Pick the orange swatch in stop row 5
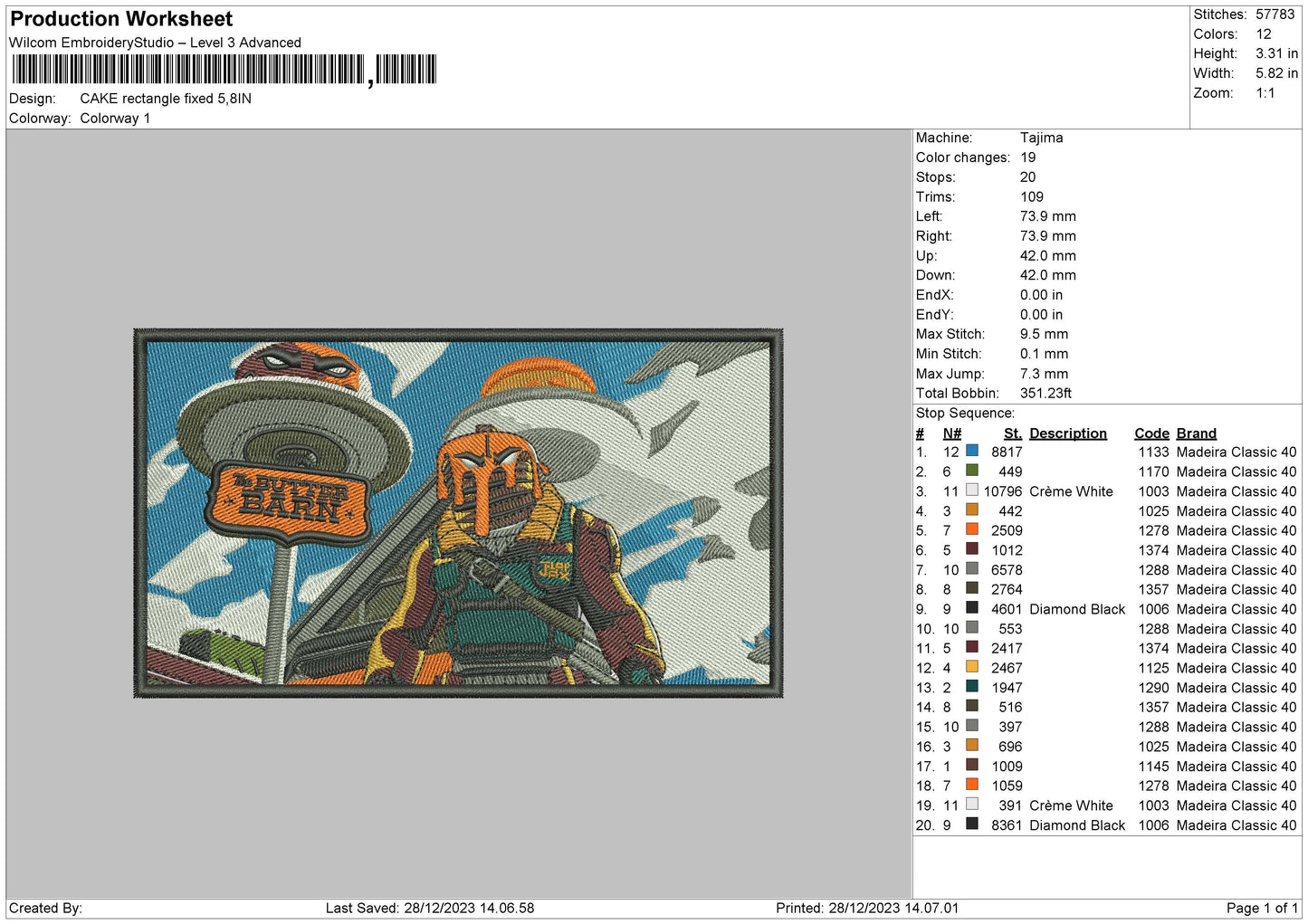Viewport: 1308px width, 924px height. (972, 529)
